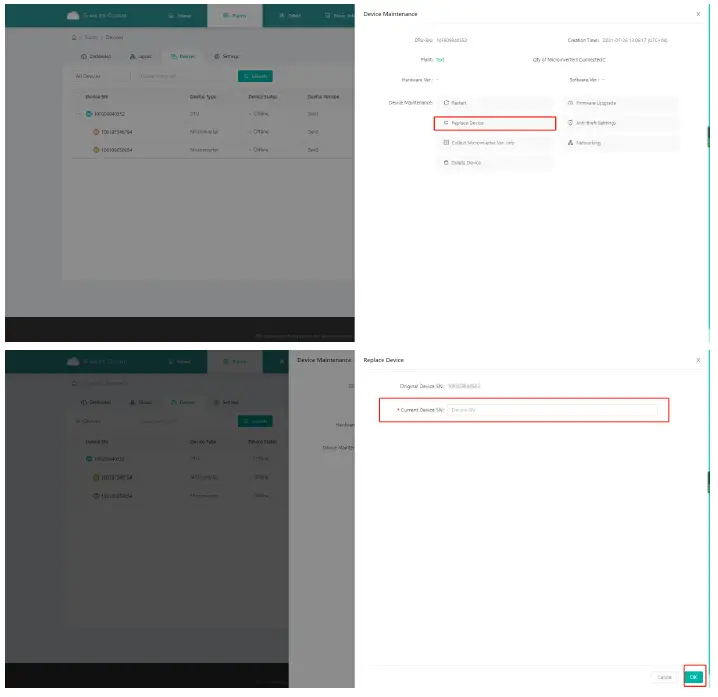Select Devices tab behind Replace Device panel
This screenshot has height=697, width=718.
(x=183, y=403)
